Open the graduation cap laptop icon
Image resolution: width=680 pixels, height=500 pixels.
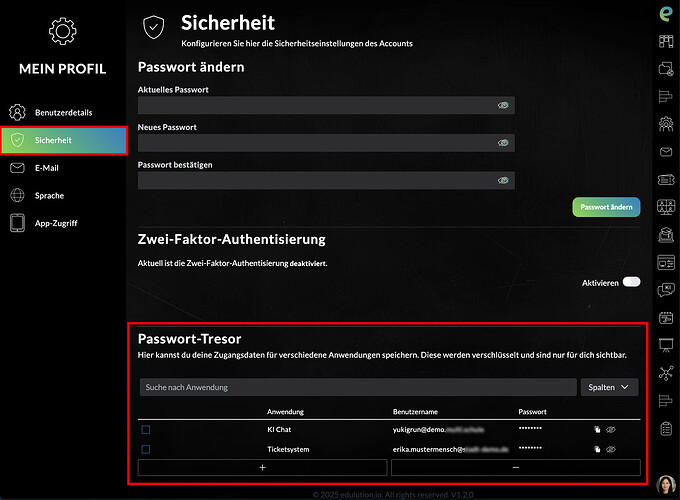click(x=666, y=235)
